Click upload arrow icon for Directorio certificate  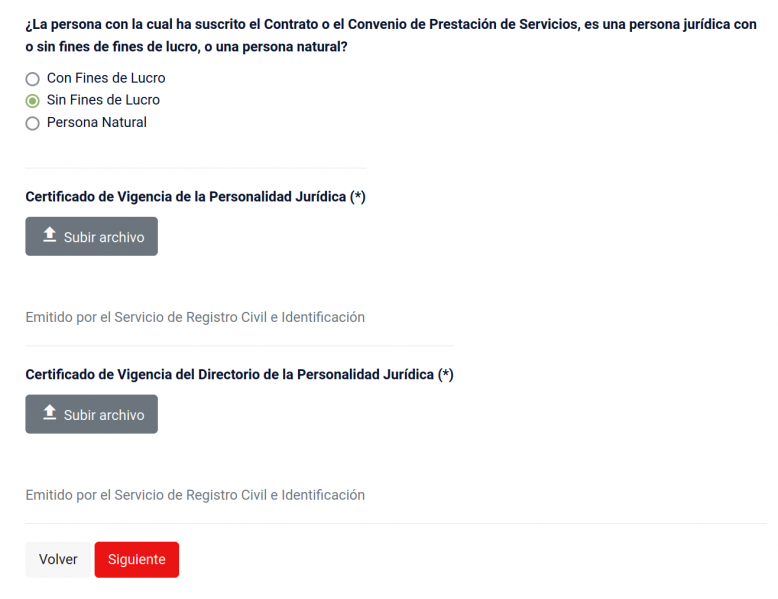[49, 413]
